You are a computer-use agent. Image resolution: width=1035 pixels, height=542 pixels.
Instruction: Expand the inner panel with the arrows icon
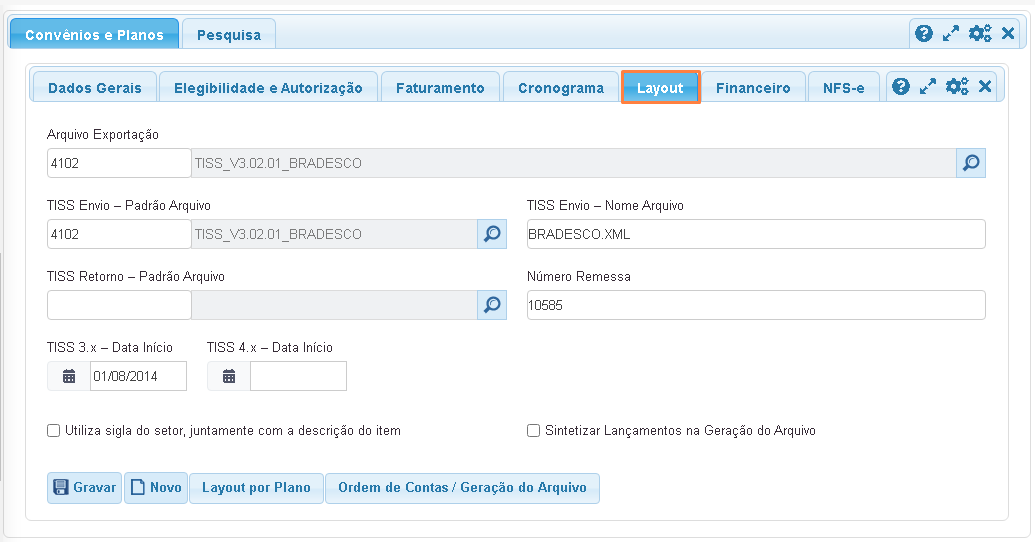click(928, 87)
